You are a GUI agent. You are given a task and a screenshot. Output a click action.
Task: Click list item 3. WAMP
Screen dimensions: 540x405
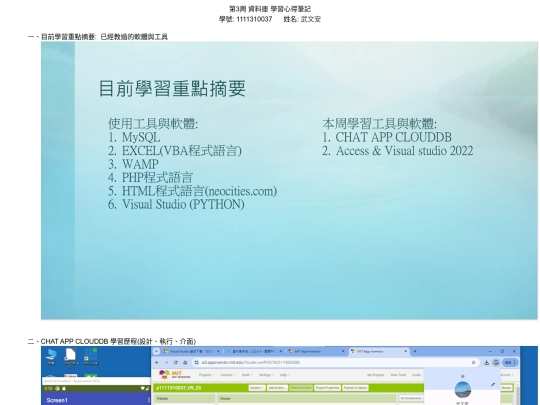133,164
